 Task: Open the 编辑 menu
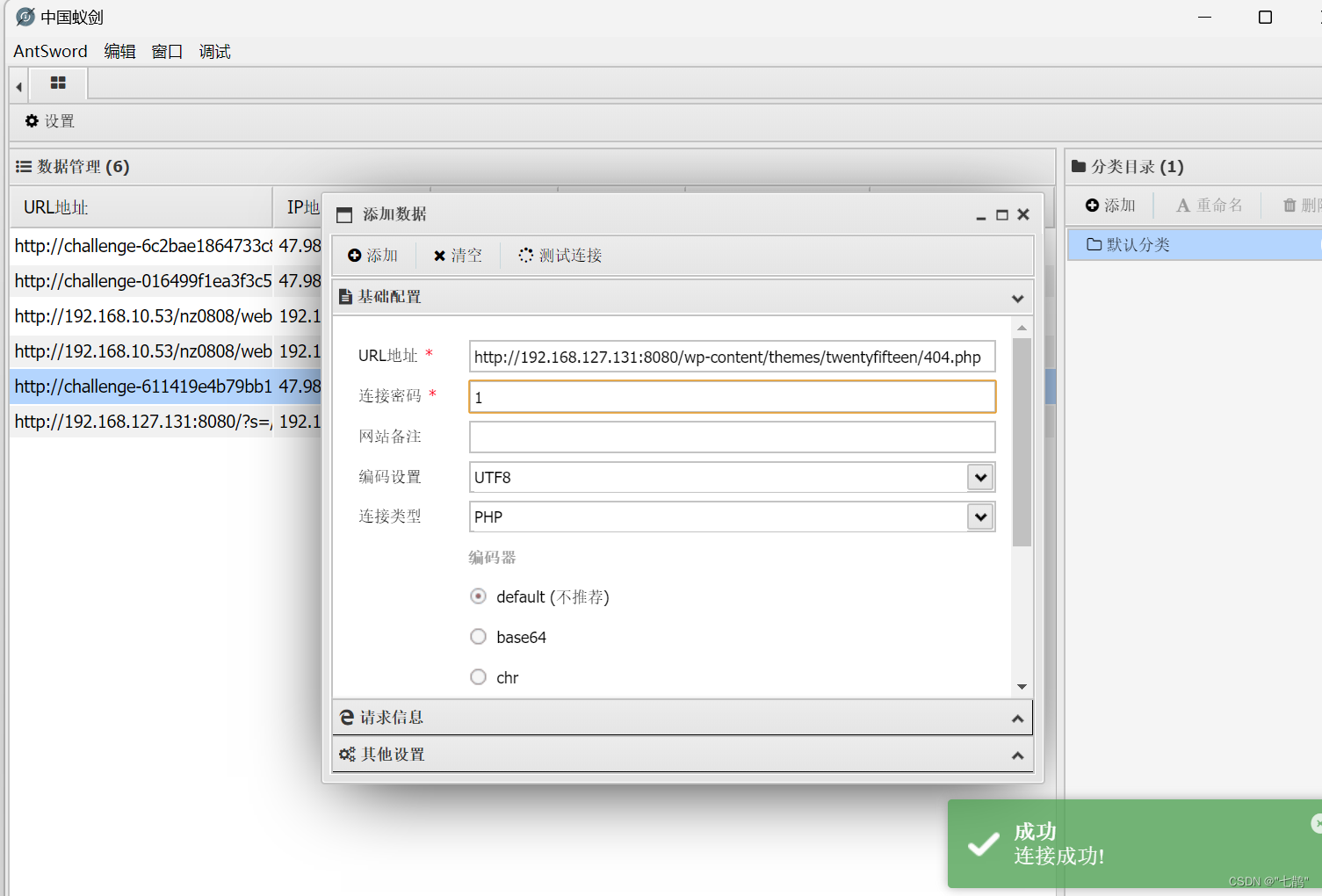[120, 51]
